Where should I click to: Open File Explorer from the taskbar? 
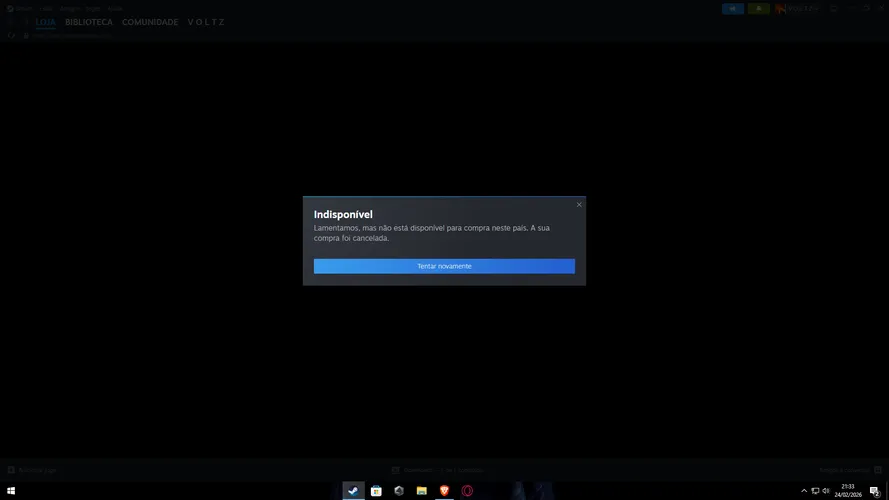click(x=421, y=491)
